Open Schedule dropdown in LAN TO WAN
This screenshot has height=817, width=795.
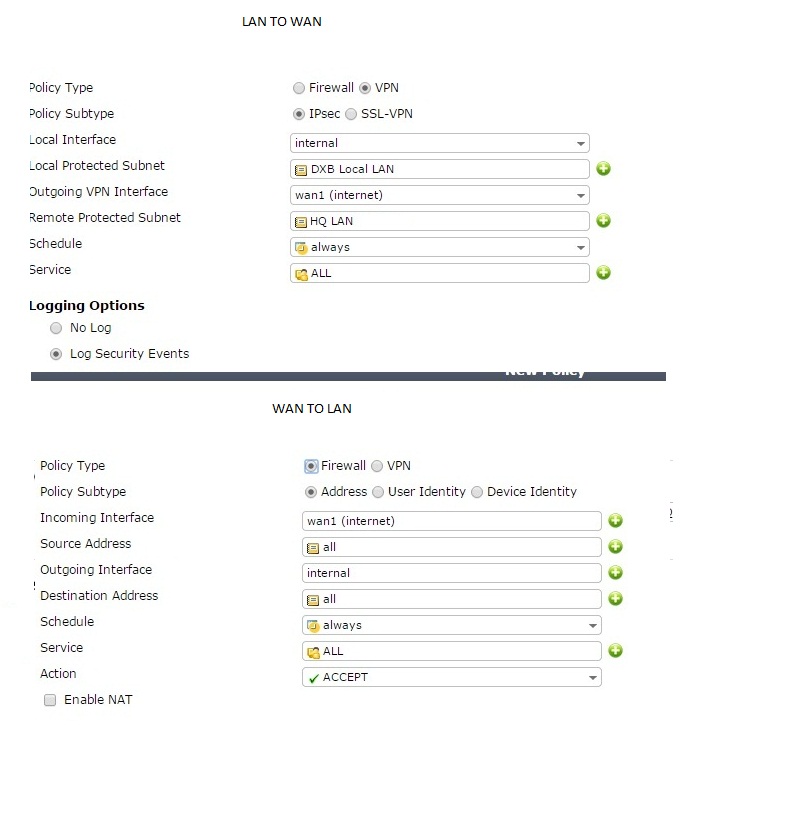coord(440,247)
